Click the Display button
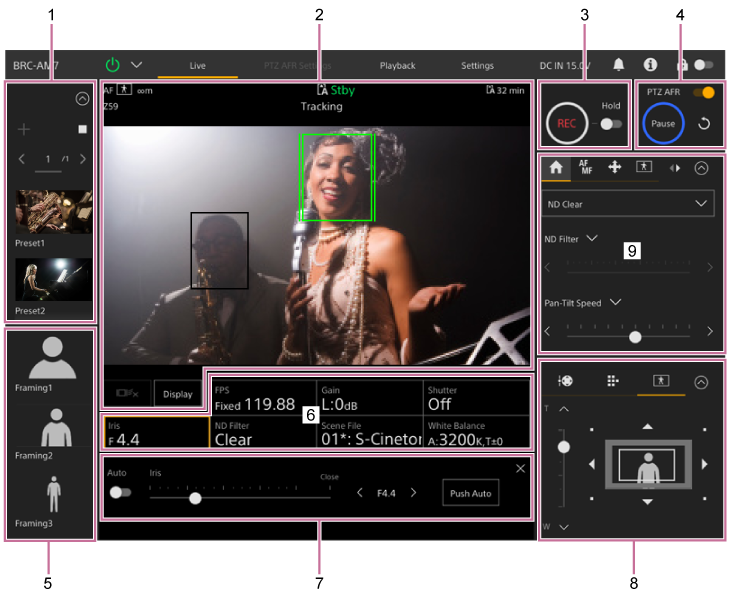The height and width of the screenshot is (600, 730). tap(177, 394)
